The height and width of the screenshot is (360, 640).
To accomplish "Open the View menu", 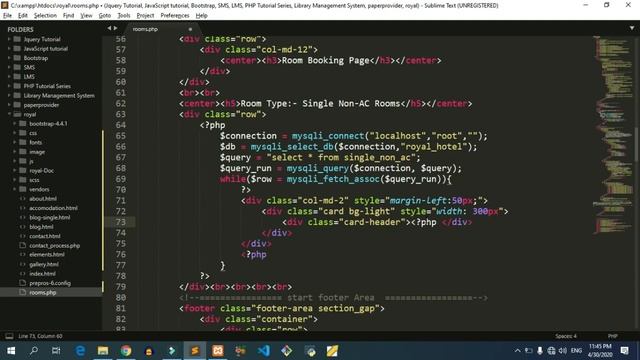I will tap(86, 16).
